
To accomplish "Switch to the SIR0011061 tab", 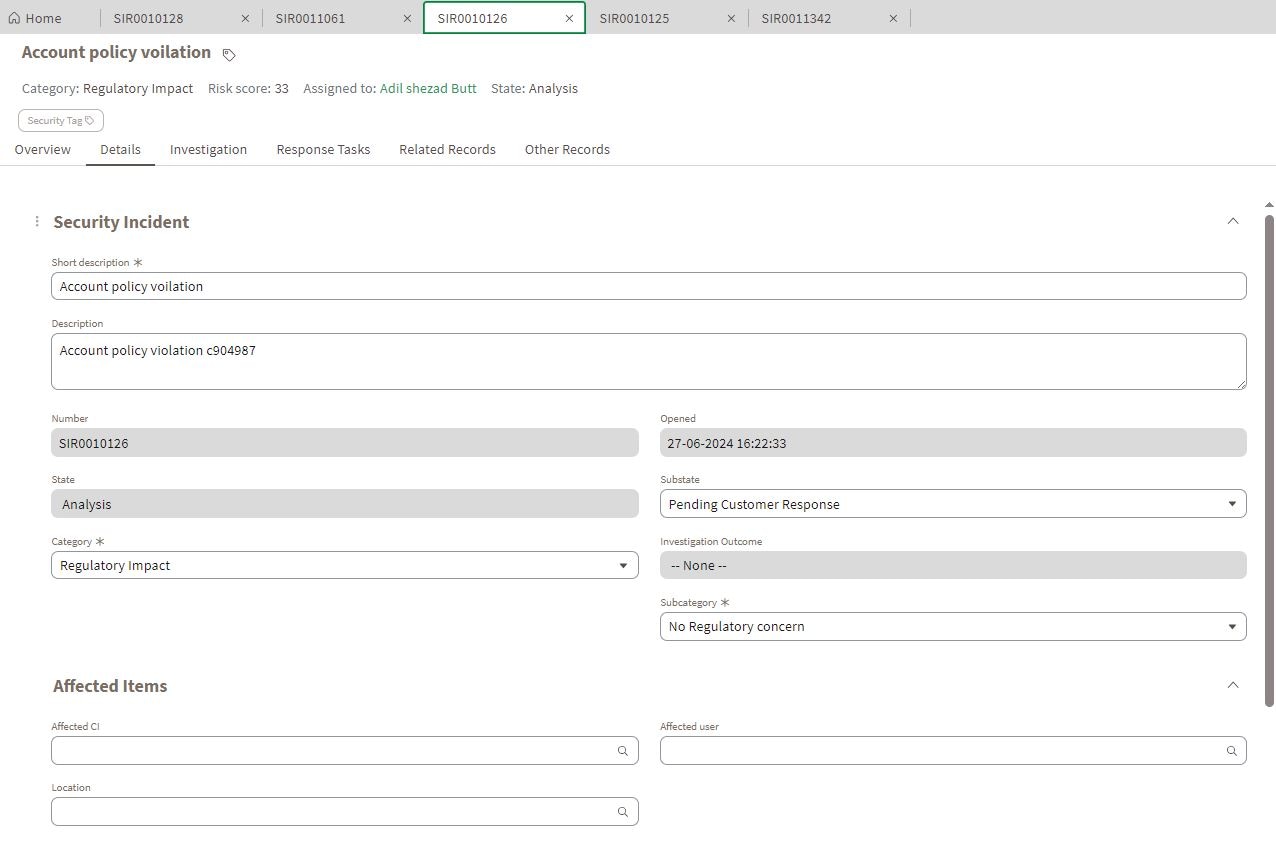I will coord(310,18).
